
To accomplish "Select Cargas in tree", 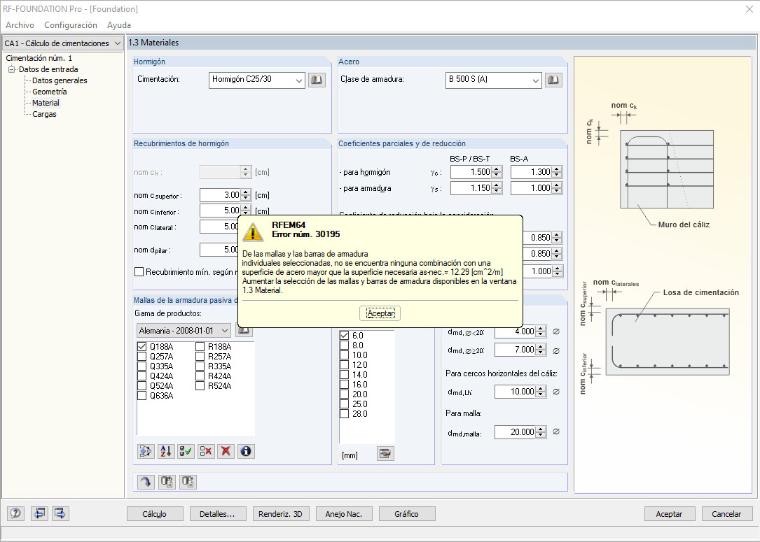I will coord(44,114).
